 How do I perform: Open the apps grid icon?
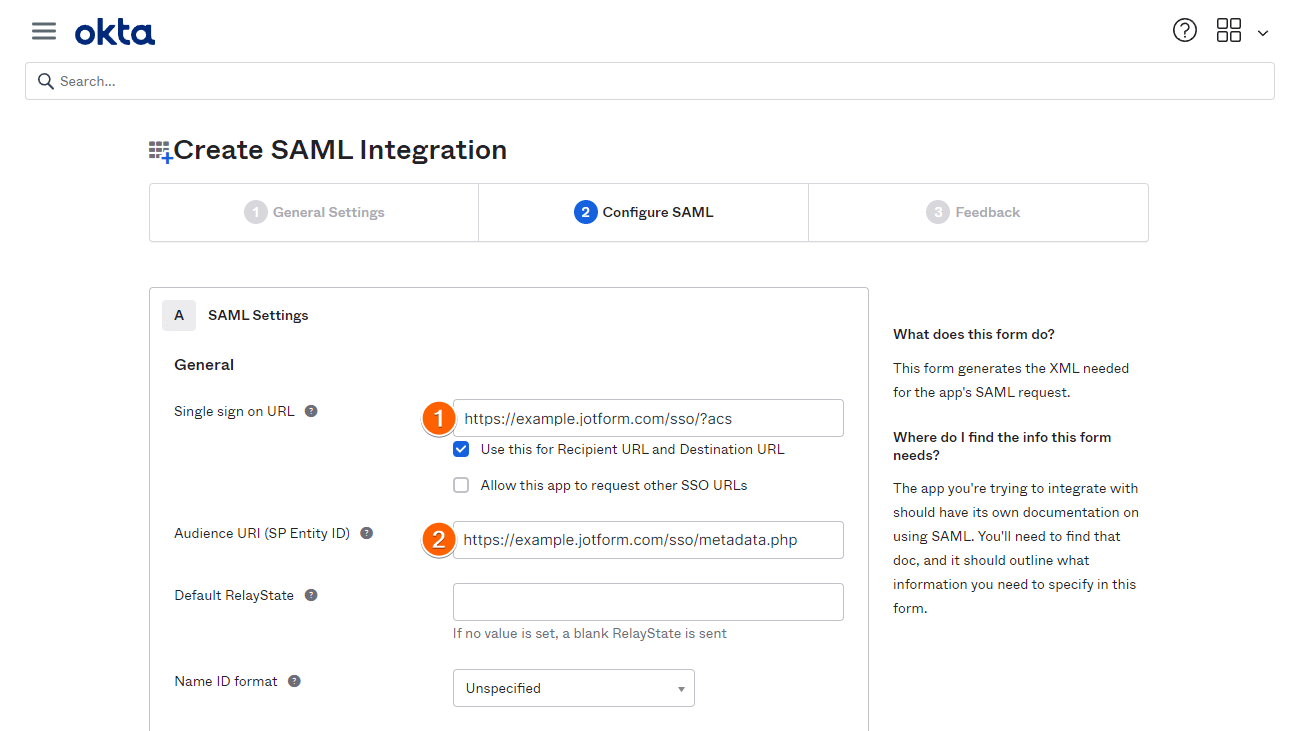click(1228, 31)
